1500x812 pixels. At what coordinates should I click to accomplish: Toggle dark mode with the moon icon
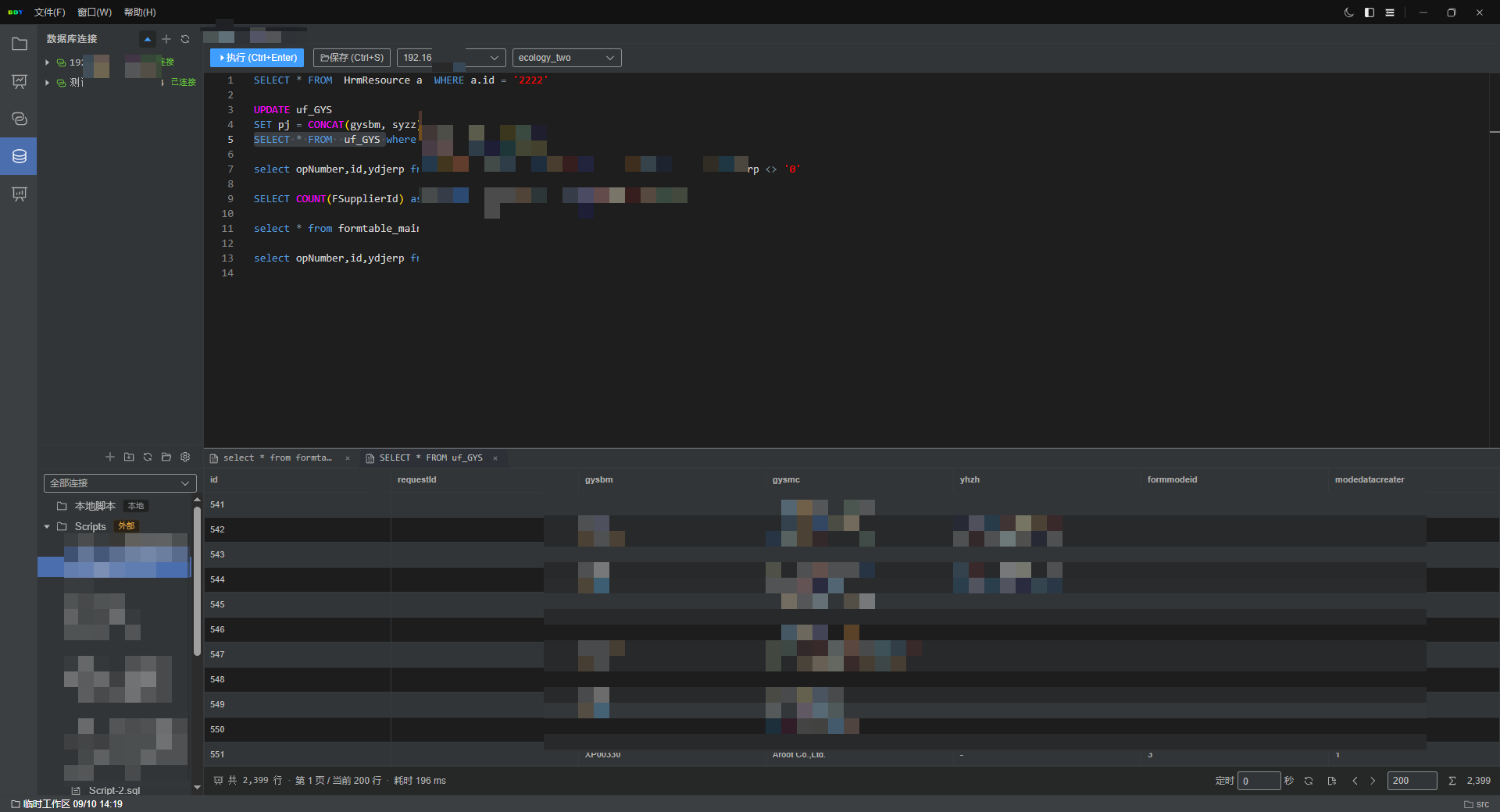(x=1348, y=12)
